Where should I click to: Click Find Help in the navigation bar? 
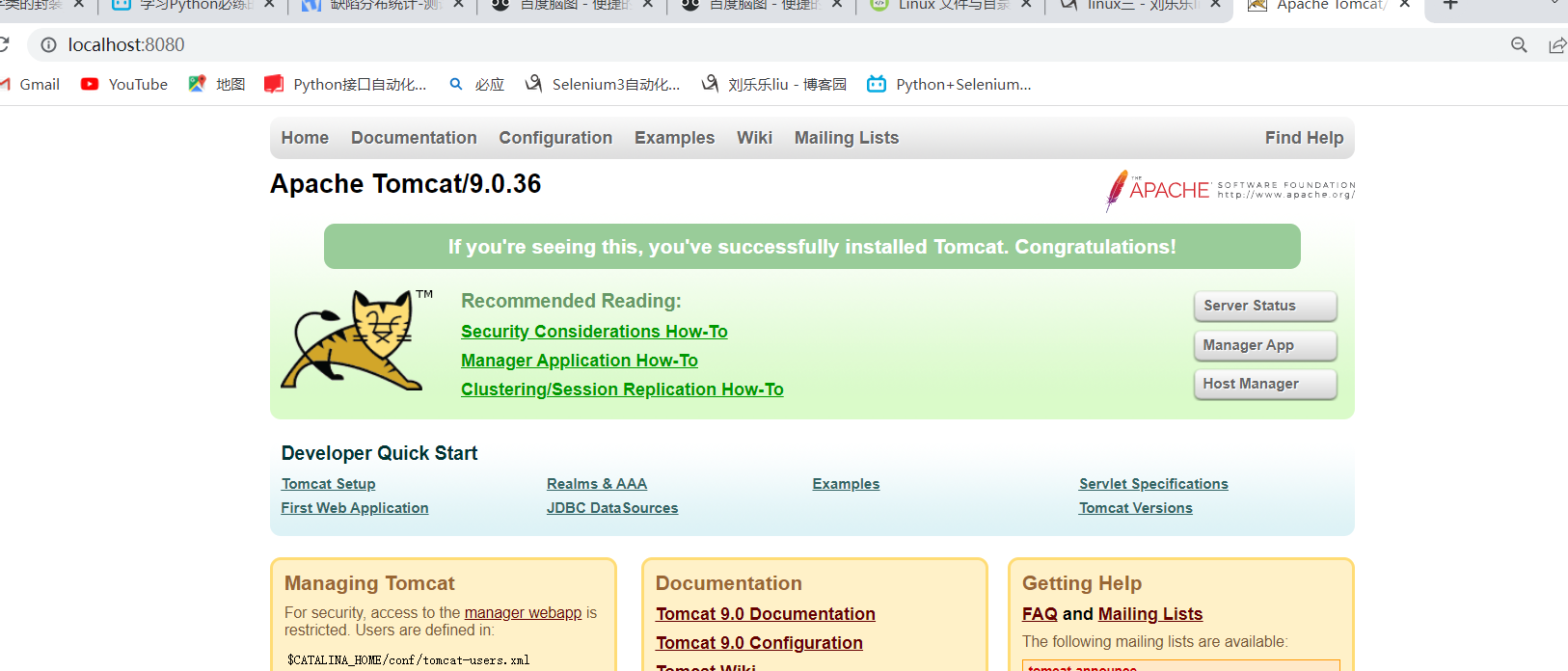(x=1304, y=138)
